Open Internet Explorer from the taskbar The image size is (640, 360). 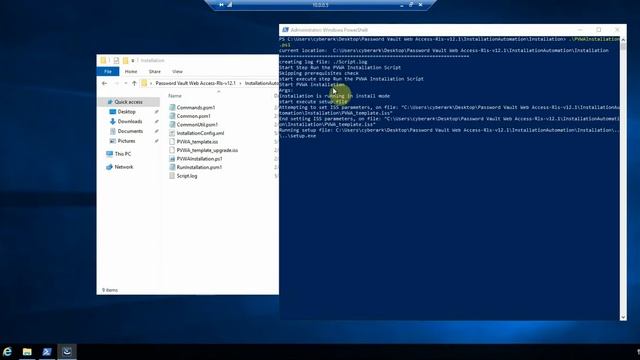[x=7, y=351]
